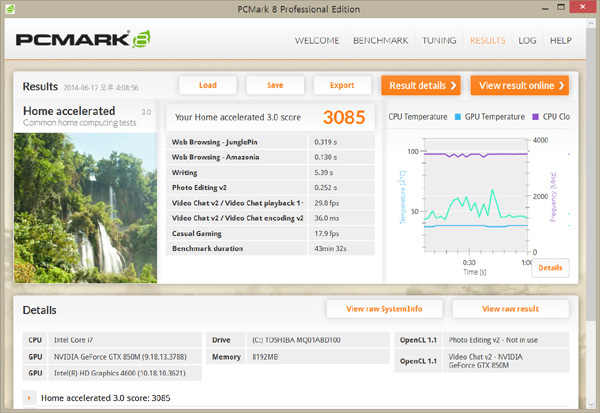Viewport: 600px width, 413px height.
Task: Click the 0.319 s value
Action: (x=326, y=142)
